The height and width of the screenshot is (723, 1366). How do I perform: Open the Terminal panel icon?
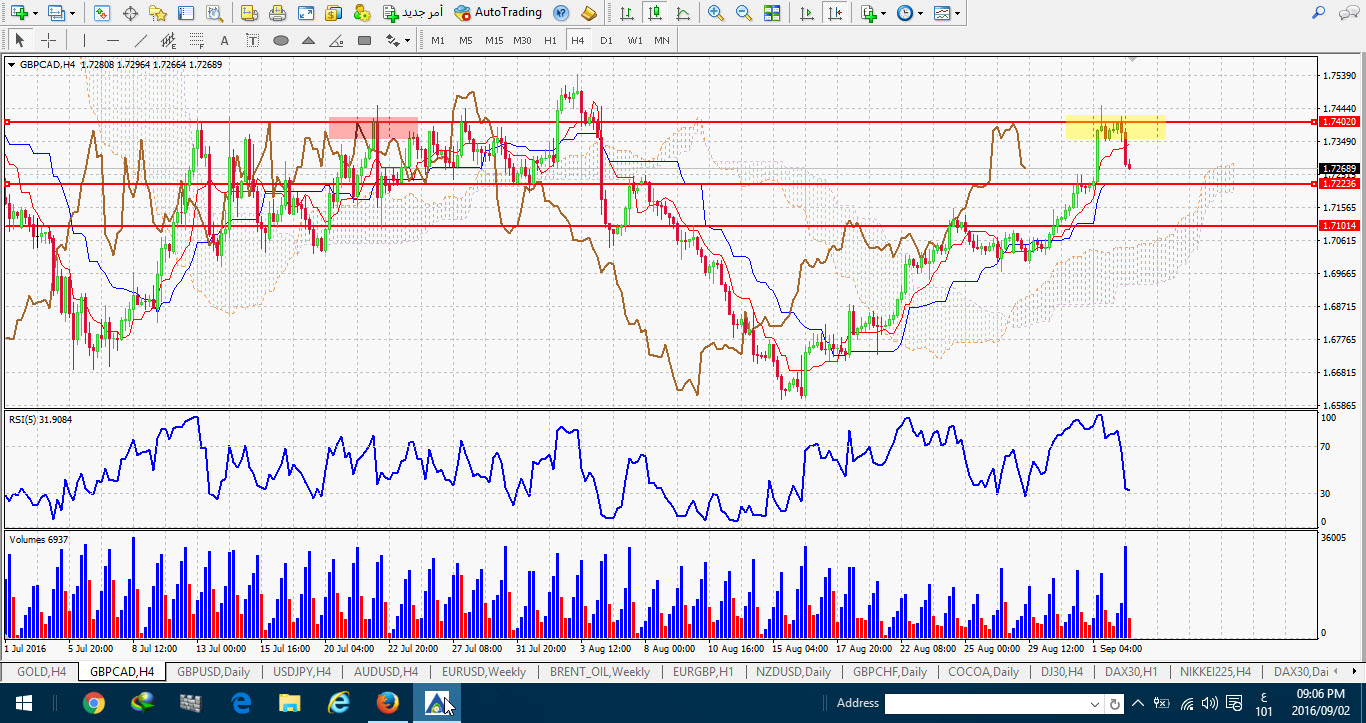tap(186, 13)
